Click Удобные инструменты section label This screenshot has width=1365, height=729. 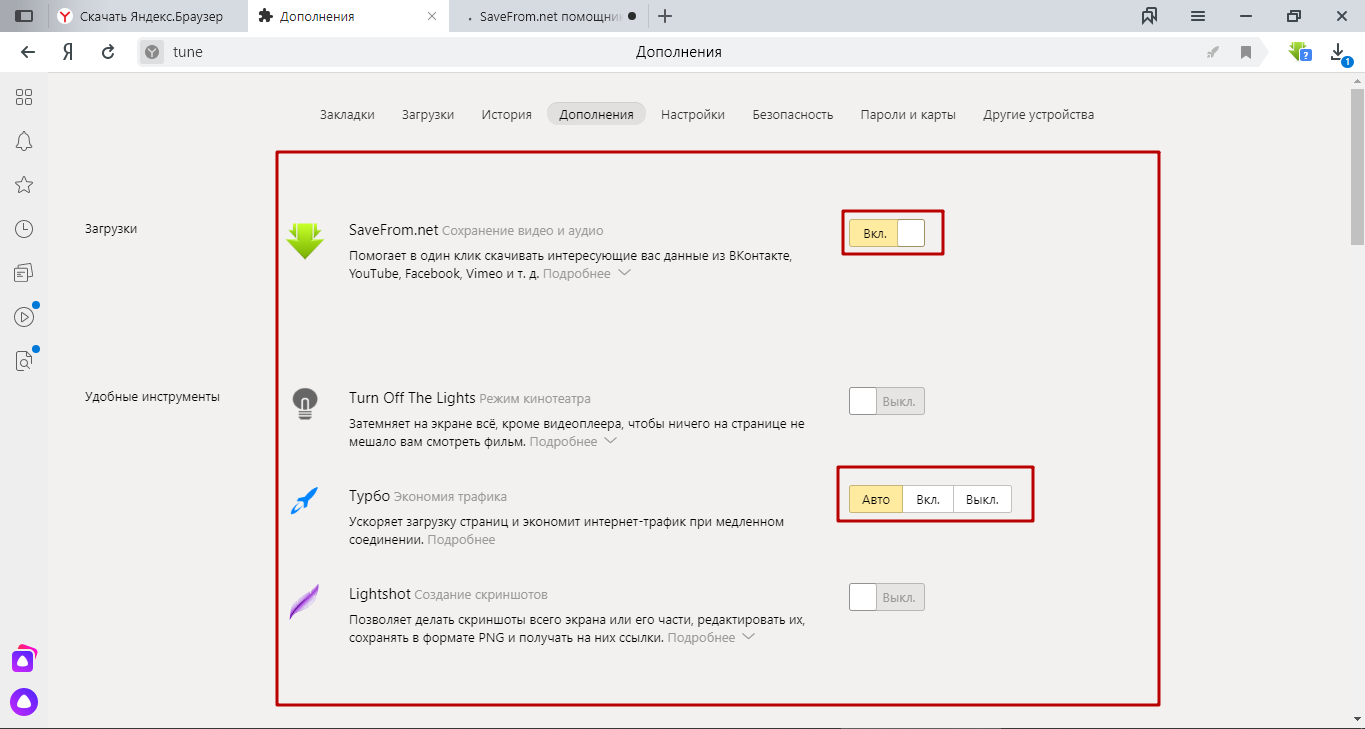point(152,396)
